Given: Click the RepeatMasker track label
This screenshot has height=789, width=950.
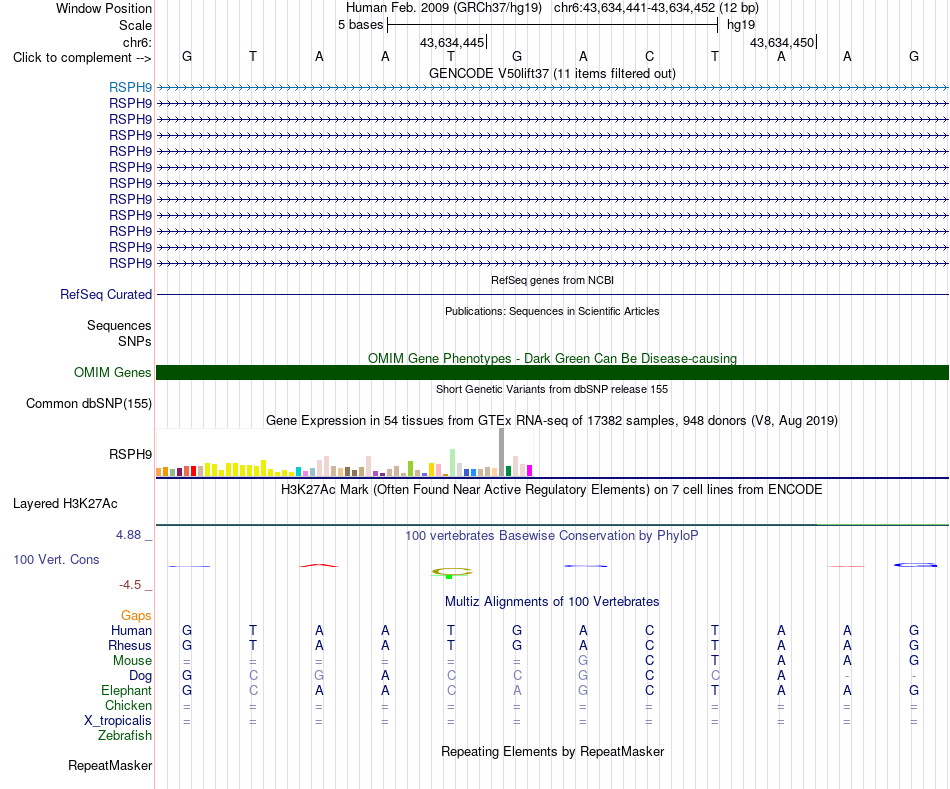Looking at the screenshot, I should click(x=110, y=765).
